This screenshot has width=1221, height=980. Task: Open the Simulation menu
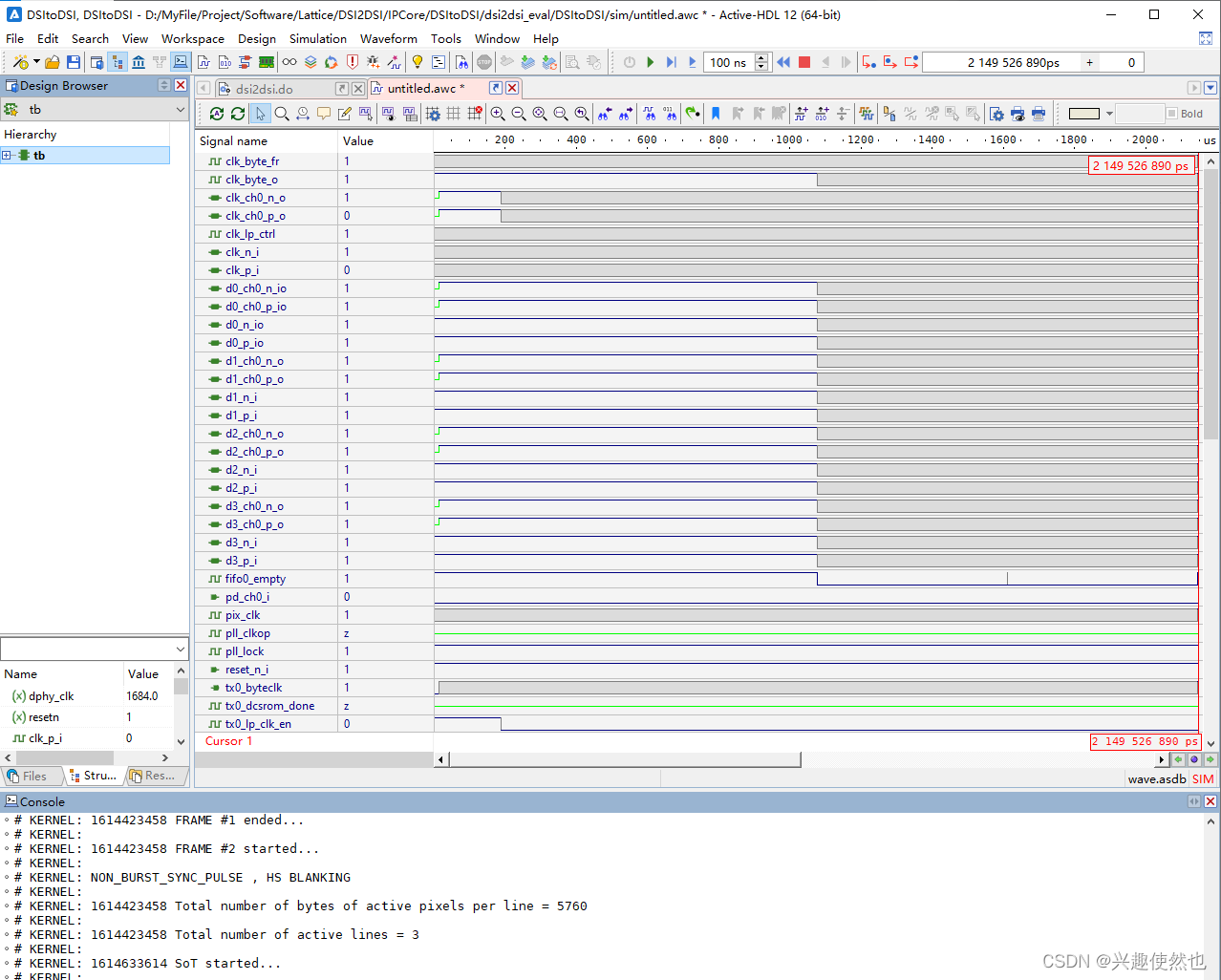(318, 39)
